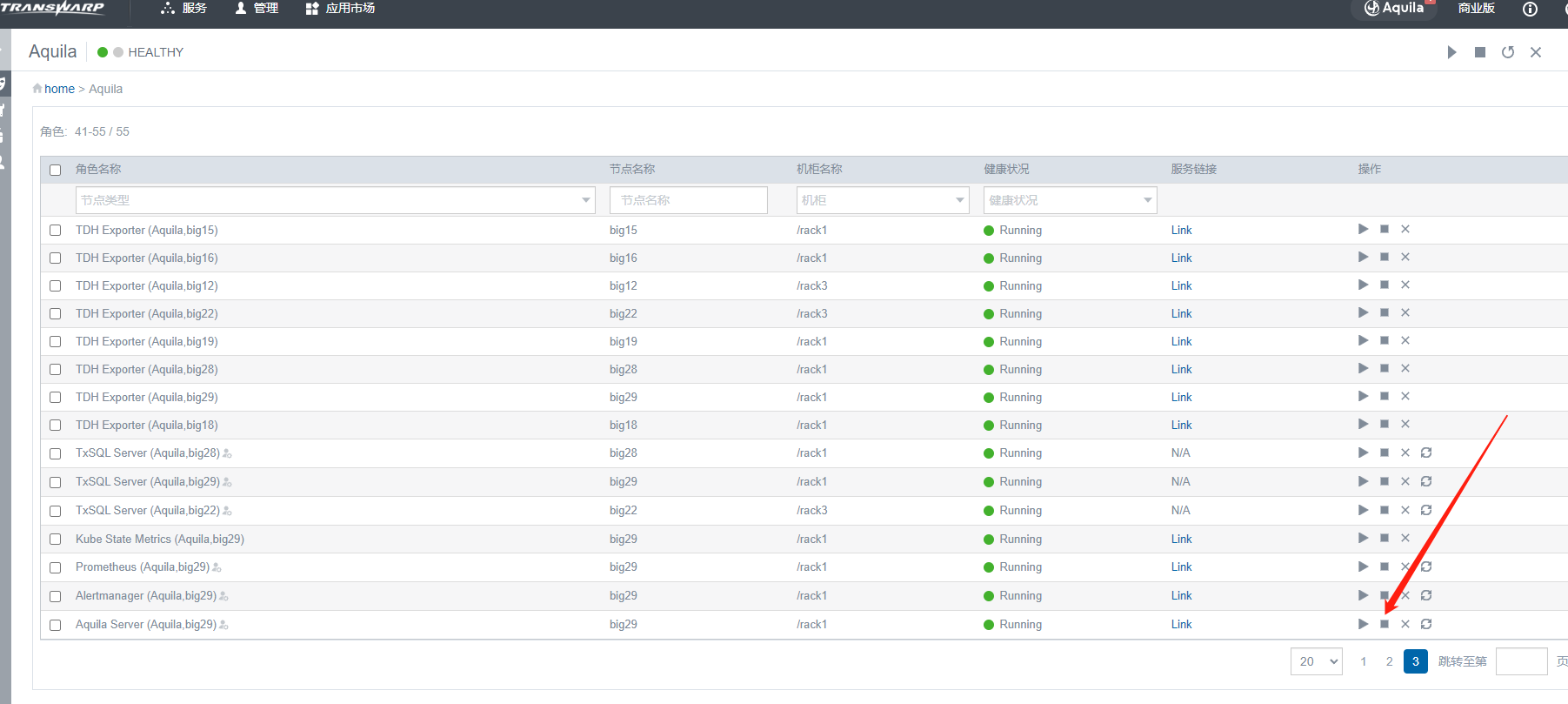
Task: Open the 节点类型 filter dropdown
Action: (x=335, y=200)
